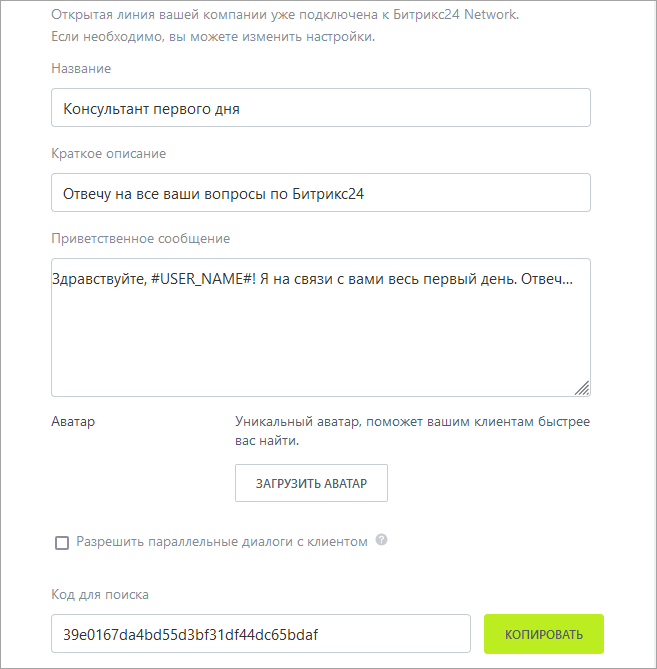The width and height of the screenshot is (657, 669).
Task: Select the Код для поиска code field
Action: click(x=260, y=634)
